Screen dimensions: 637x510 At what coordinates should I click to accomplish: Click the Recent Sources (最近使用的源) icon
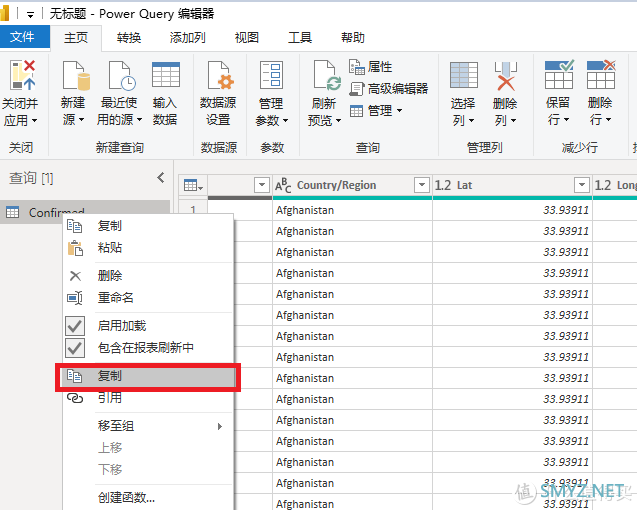(x=121, y=75)
